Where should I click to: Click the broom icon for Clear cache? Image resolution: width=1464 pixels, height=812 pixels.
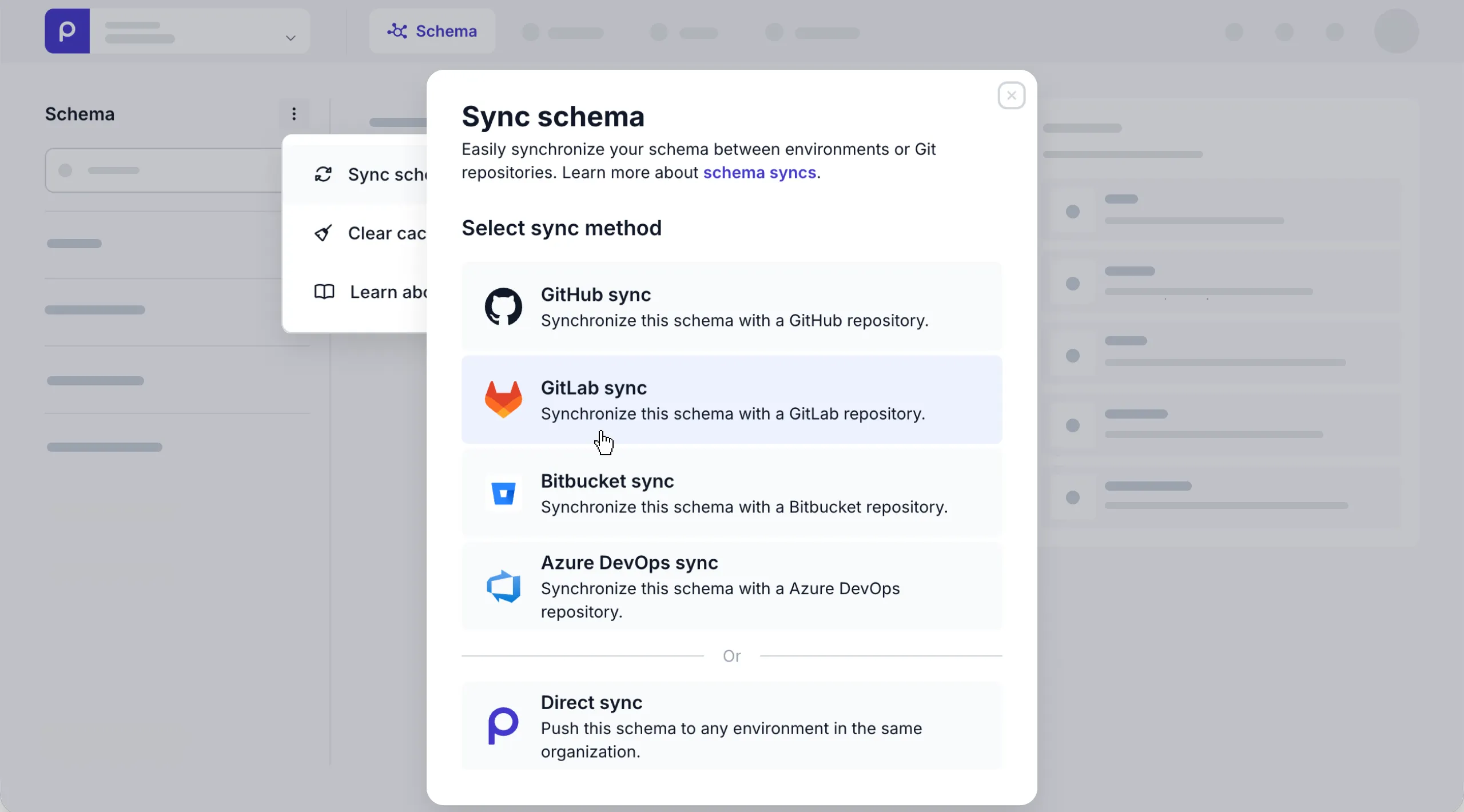[324, 233]
